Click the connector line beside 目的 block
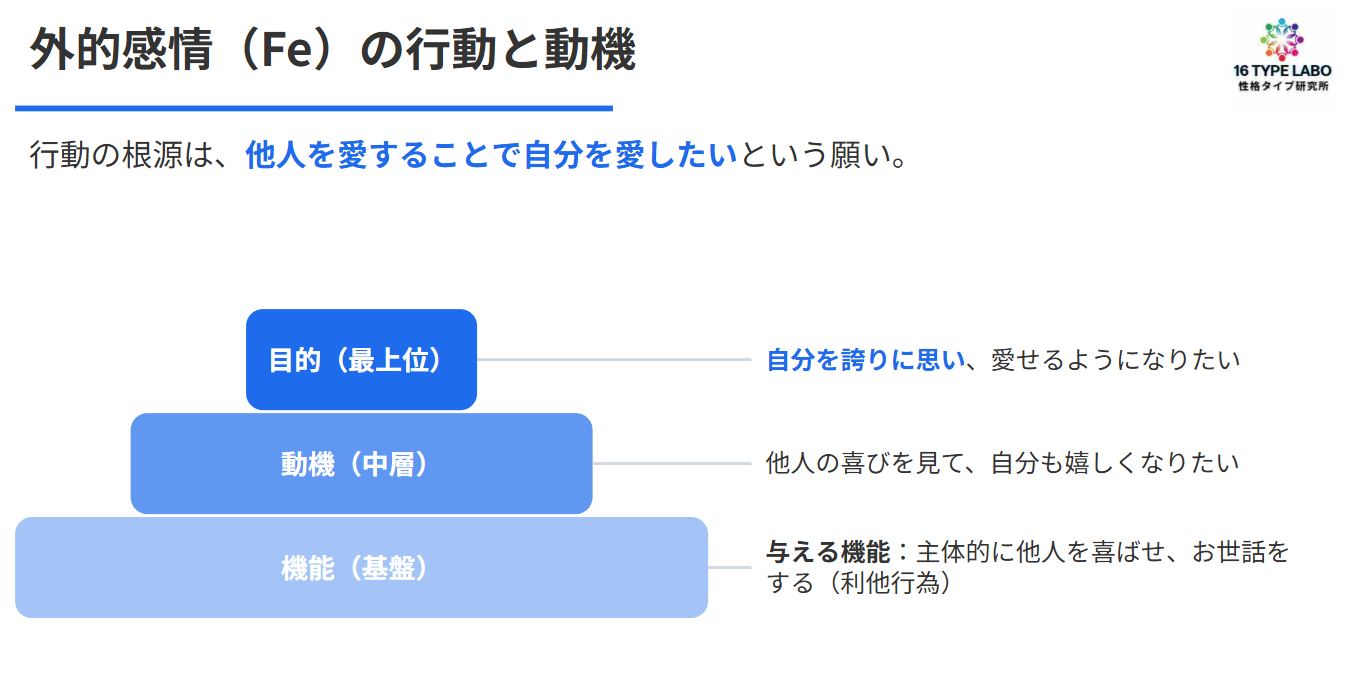1357x698 pixels. (613, 360)
